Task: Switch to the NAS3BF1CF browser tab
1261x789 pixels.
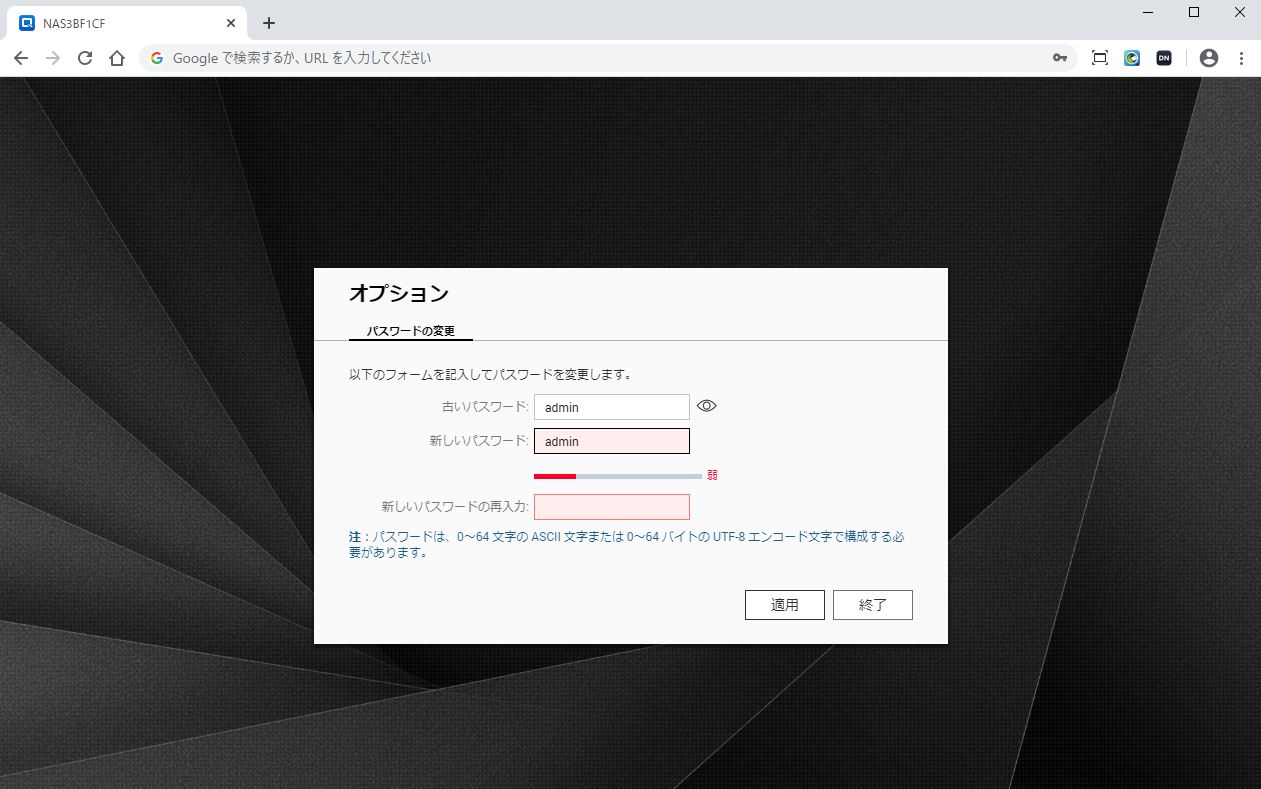Action: [120, 23]
